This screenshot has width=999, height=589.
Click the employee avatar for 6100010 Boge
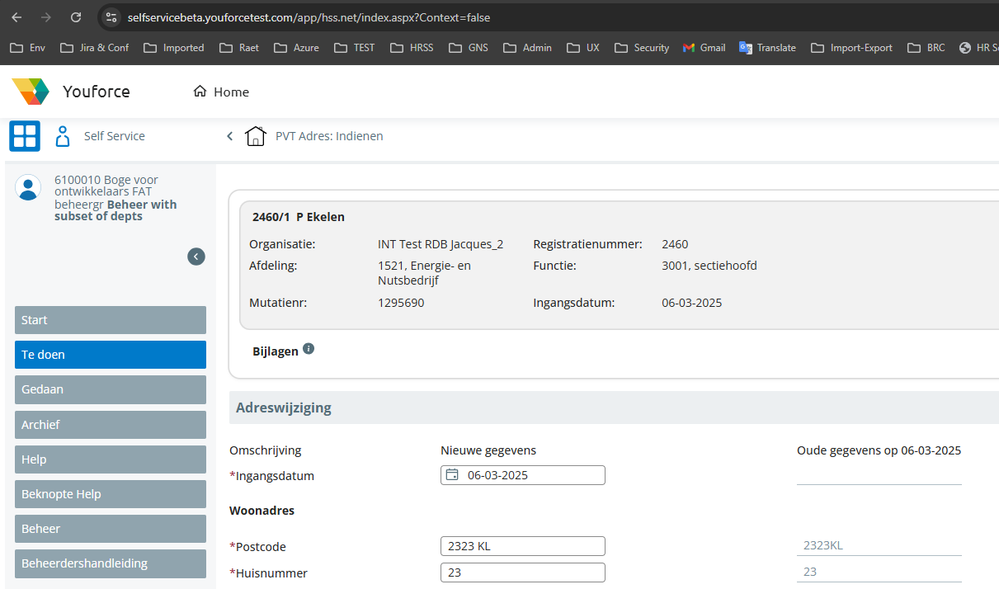(28, 188)
